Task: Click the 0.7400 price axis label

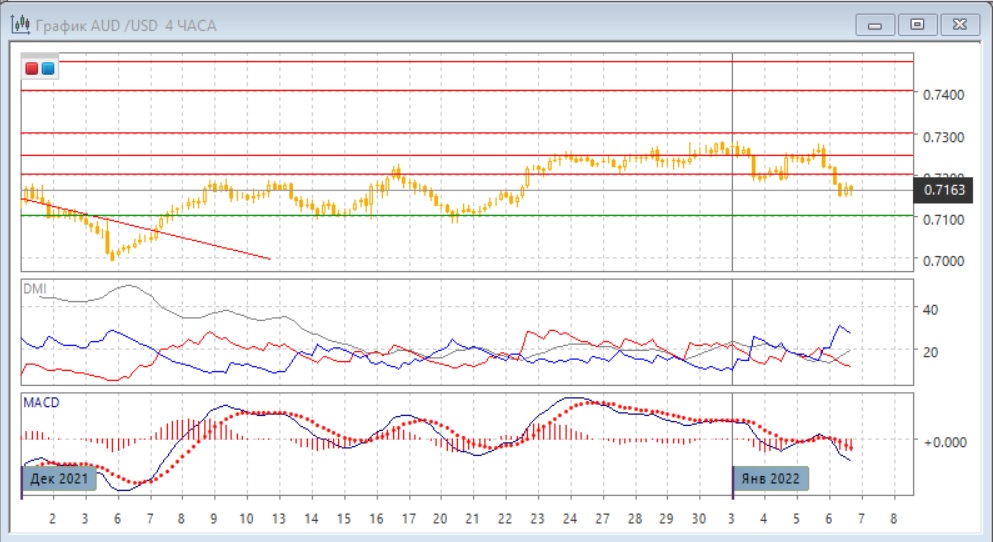Action: coord(944,95)
